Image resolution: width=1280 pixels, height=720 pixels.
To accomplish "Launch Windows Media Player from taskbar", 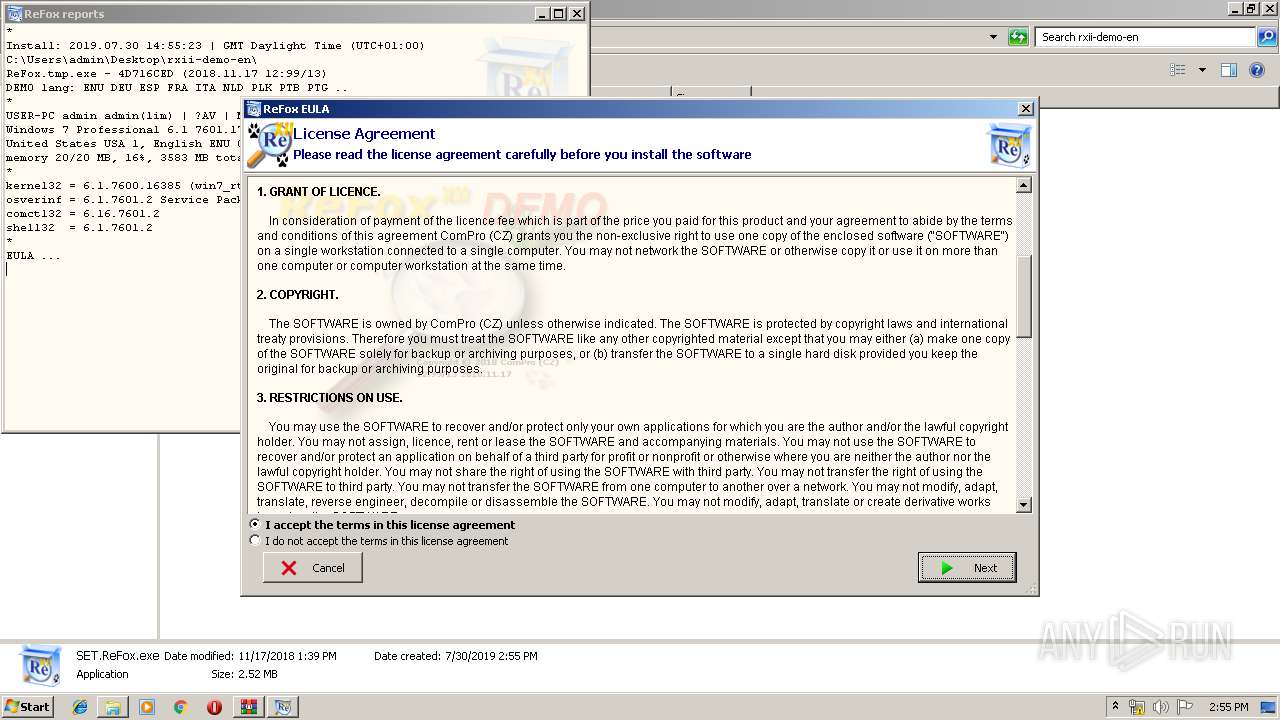I will [x=147, y=707].
